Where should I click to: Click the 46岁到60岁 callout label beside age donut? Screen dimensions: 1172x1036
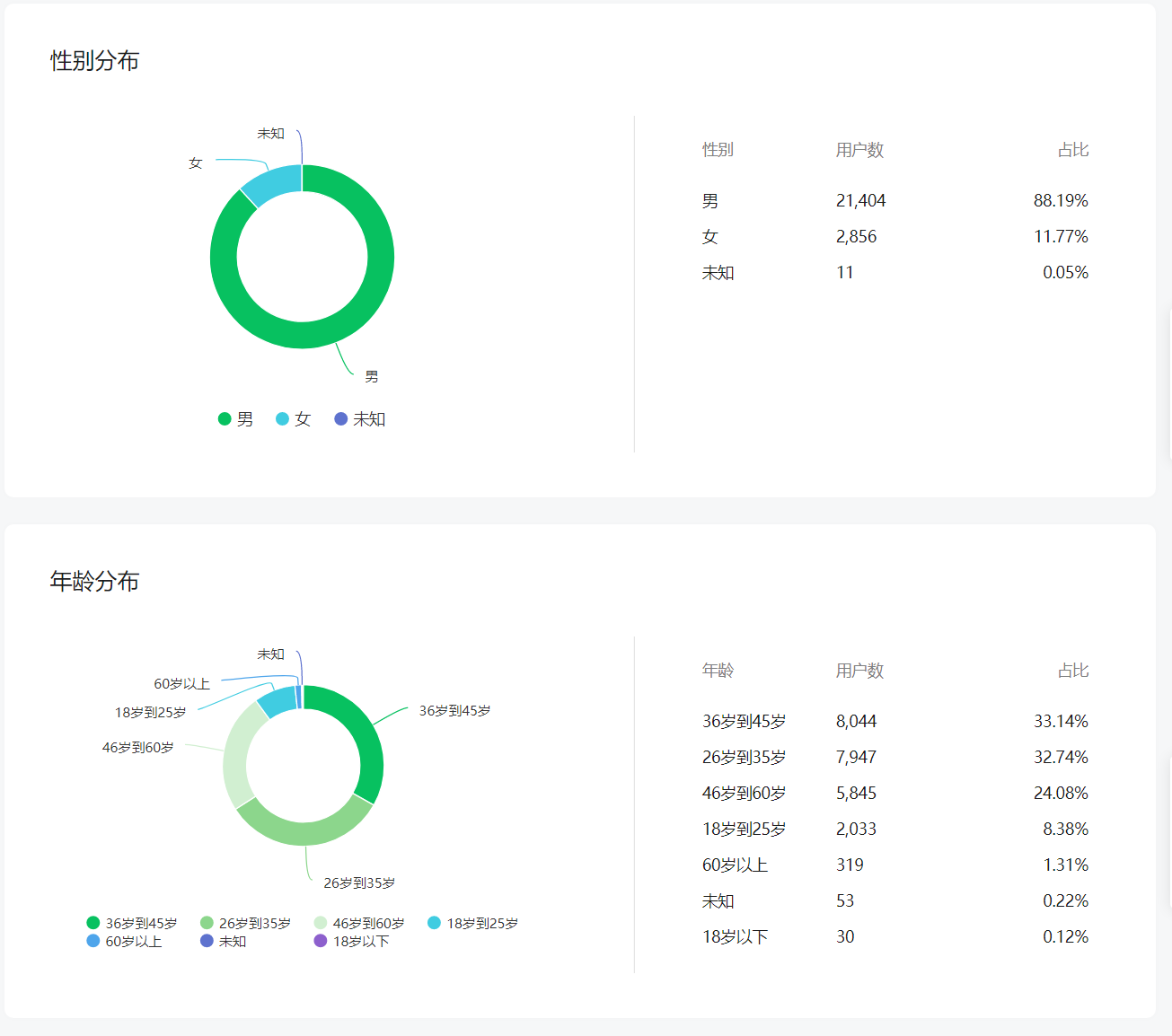tap(138, 748)
